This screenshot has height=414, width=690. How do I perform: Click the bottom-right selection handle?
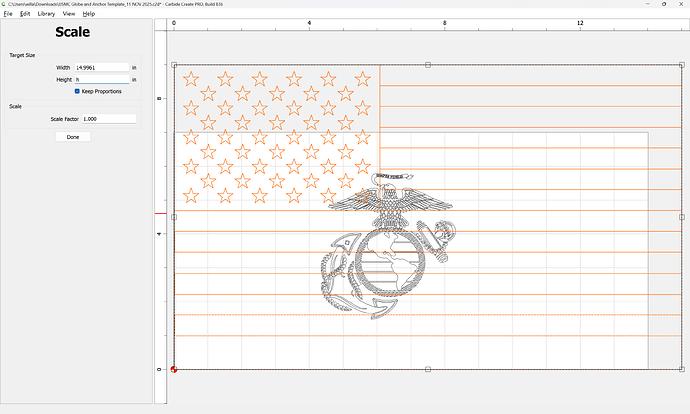click(x=682, y=369)
